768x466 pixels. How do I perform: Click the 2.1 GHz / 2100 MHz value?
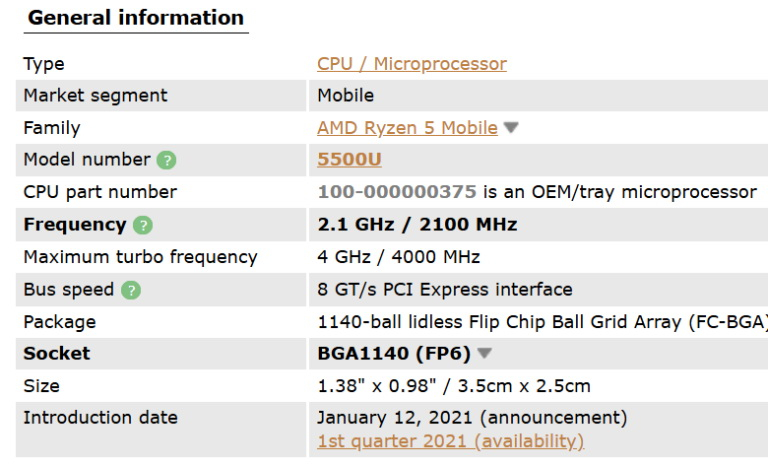417,225
